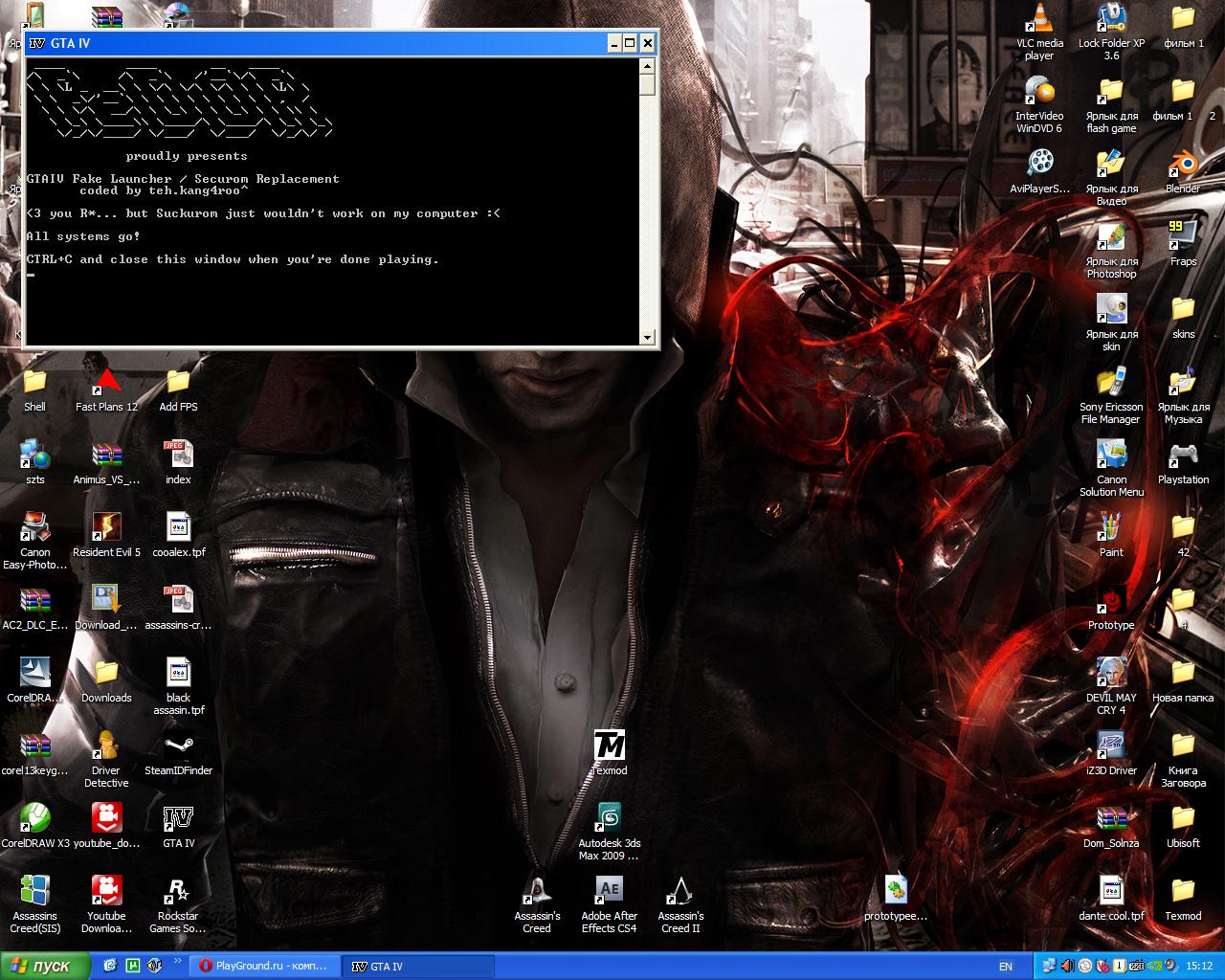Open Adobe After Effects CS4

coord(609,903)
